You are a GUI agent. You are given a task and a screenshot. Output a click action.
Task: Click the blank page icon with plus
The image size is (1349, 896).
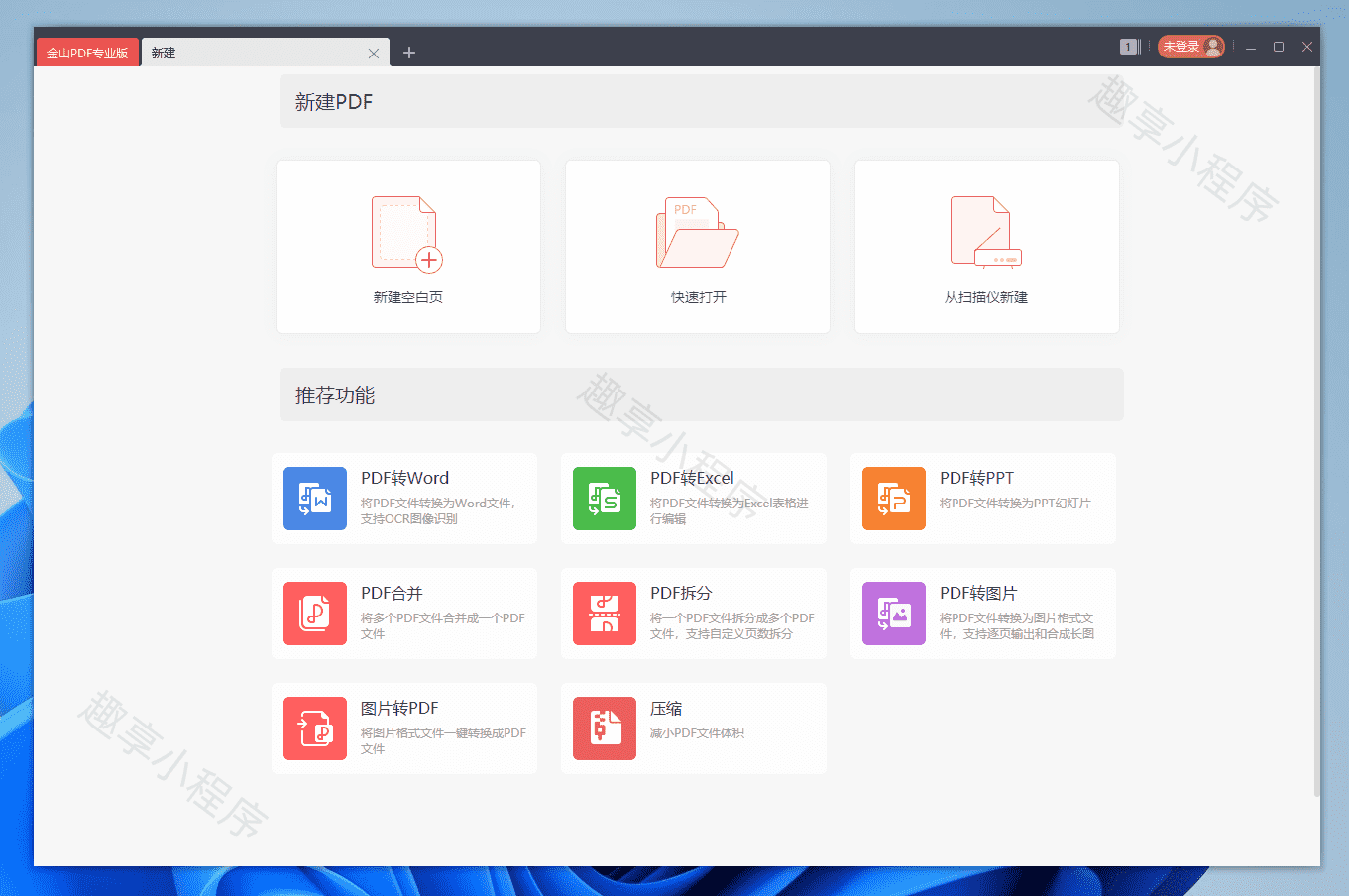[407, 234]
